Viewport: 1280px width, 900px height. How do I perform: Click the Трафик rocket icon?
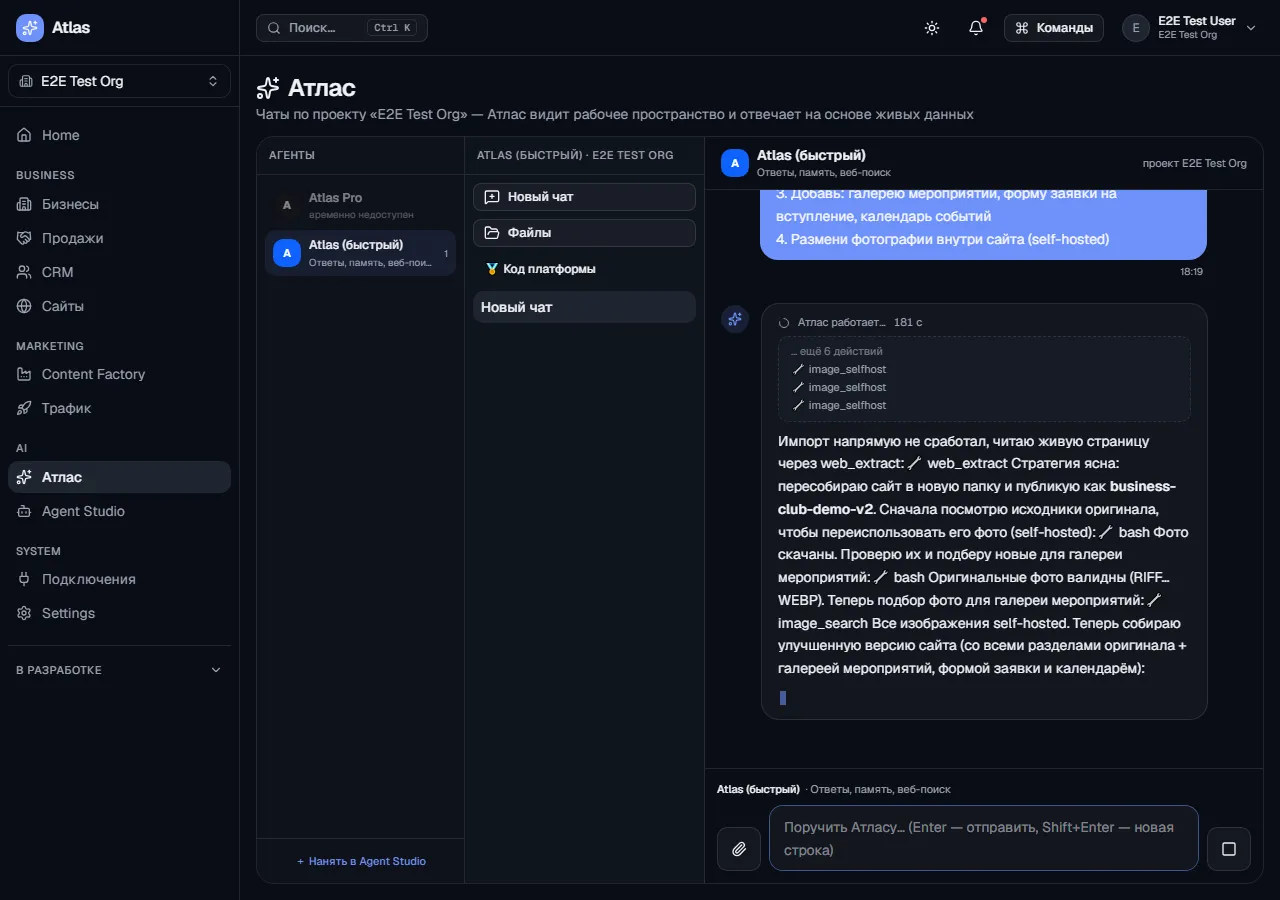[24, 408]
